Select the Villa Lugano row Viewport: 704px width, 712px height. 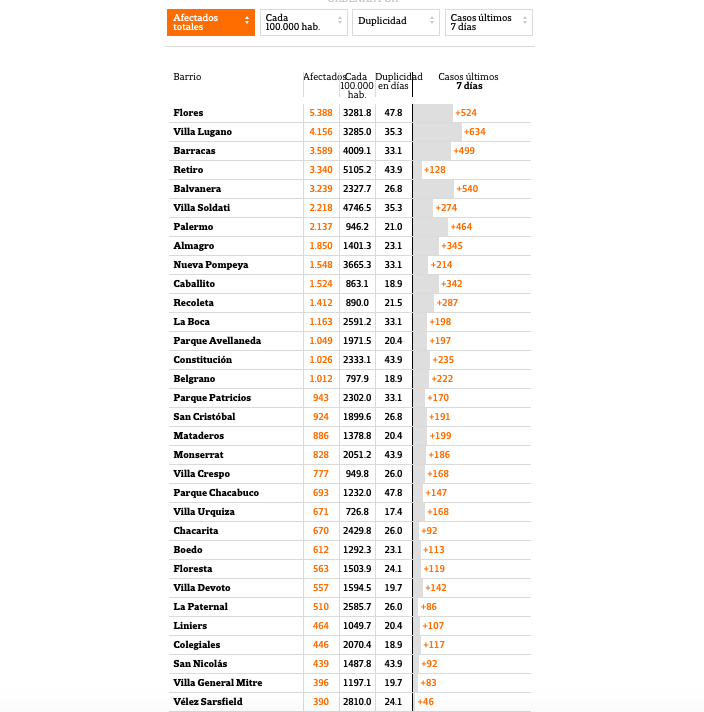coord(202,132)
